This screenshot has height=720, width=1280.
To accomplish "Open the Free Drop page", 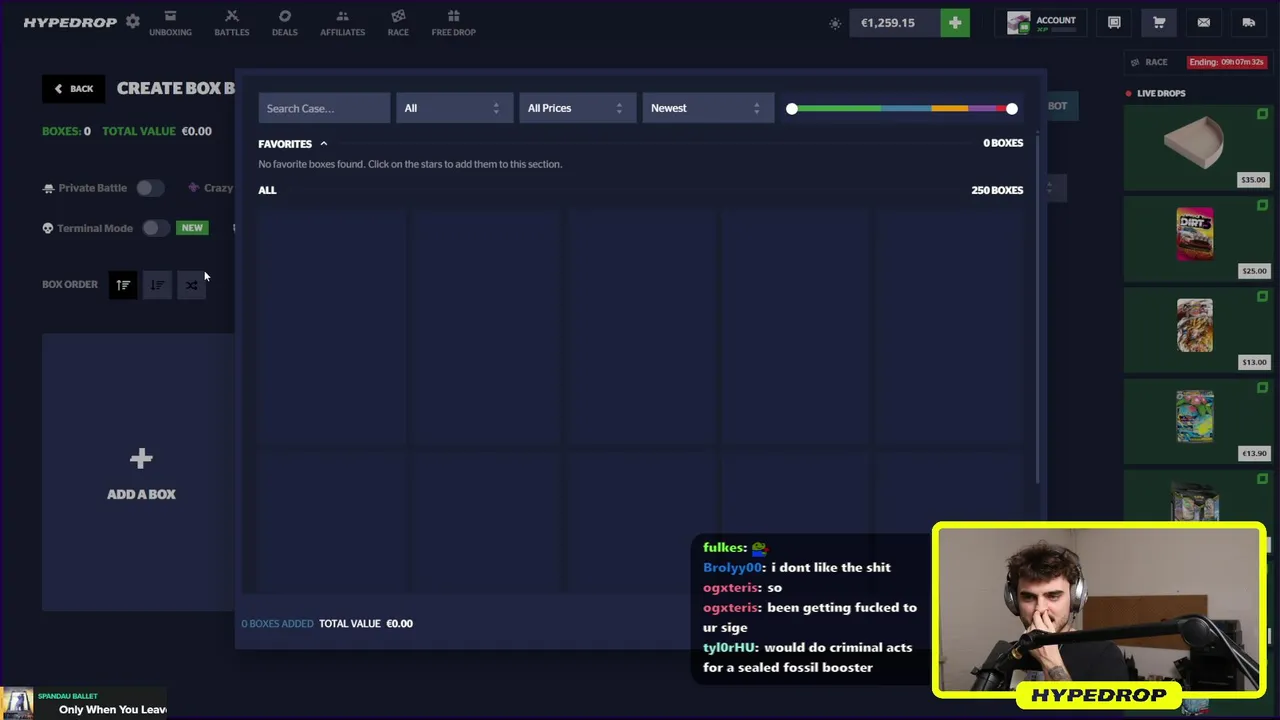I will tap(454, 23).
